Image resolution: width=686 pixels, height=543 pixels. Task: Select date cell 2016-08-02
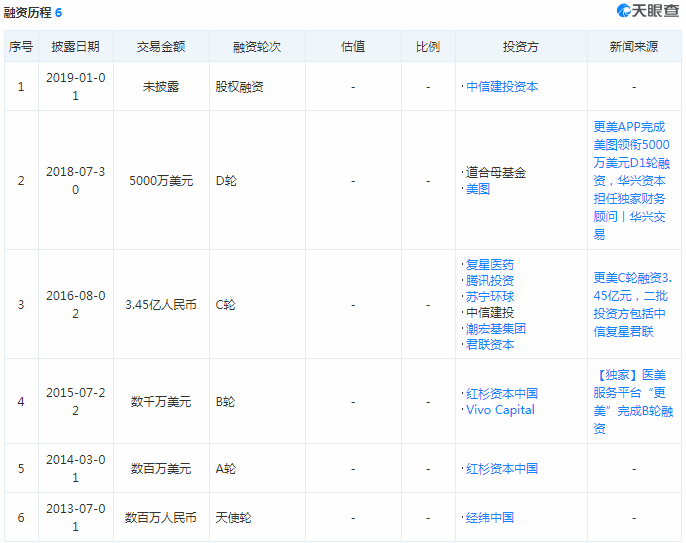(x=76, y=305)
